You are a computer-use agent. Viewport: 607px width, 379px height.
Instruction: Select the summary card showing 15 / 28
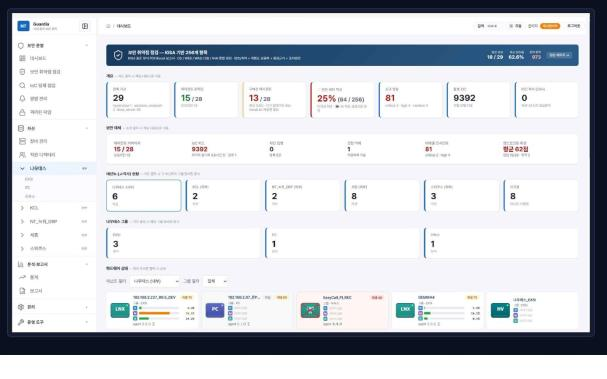coord(206,99)
